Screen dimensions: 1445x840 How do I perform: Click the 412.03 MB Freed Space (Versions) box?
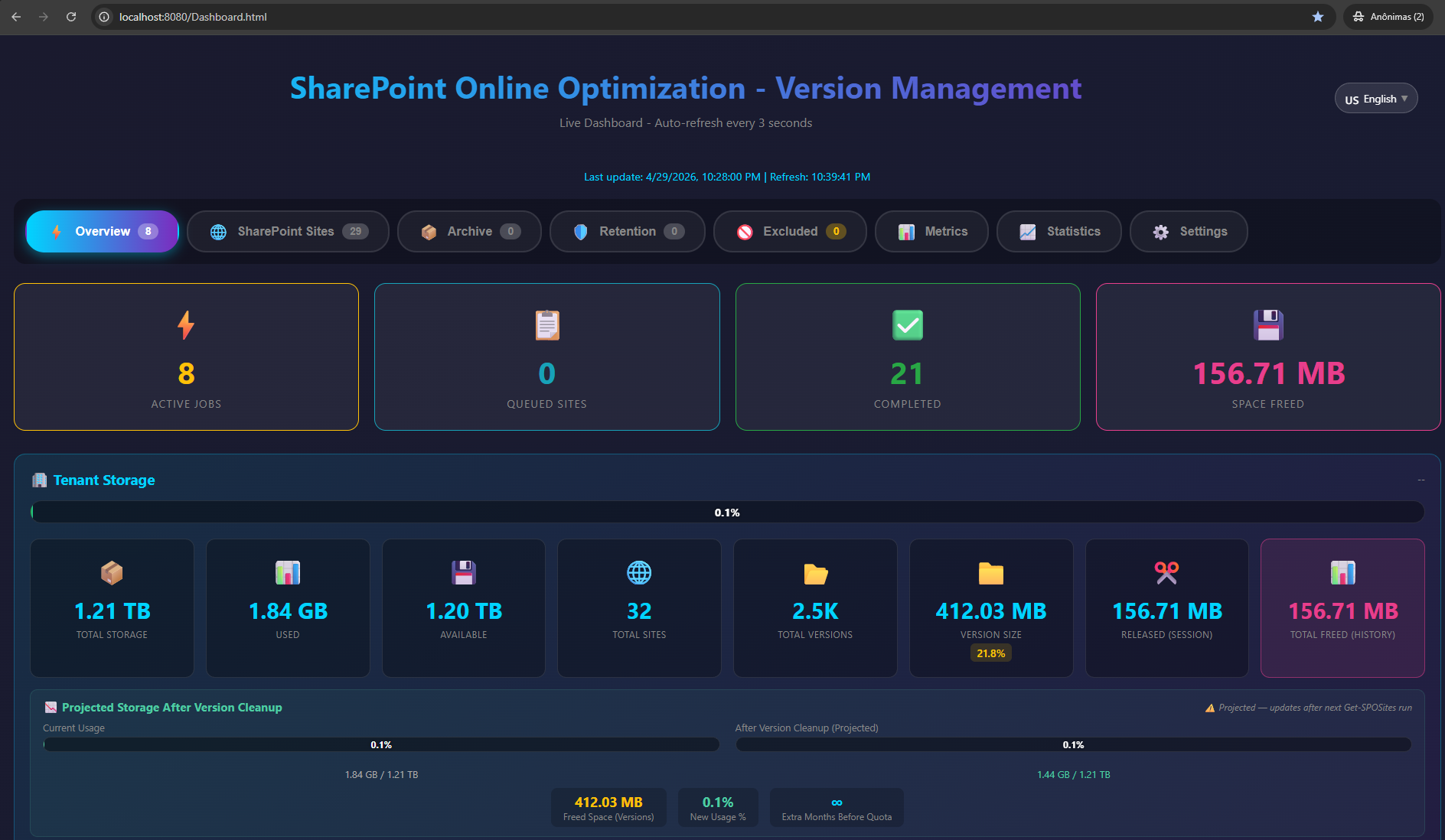click(608, 808)
